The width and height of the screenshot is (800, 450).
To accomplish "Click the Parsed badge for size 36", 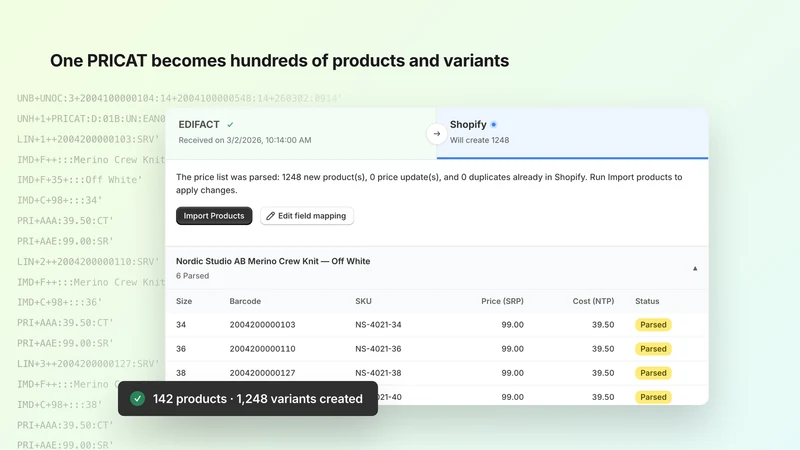I will [653, 349].
